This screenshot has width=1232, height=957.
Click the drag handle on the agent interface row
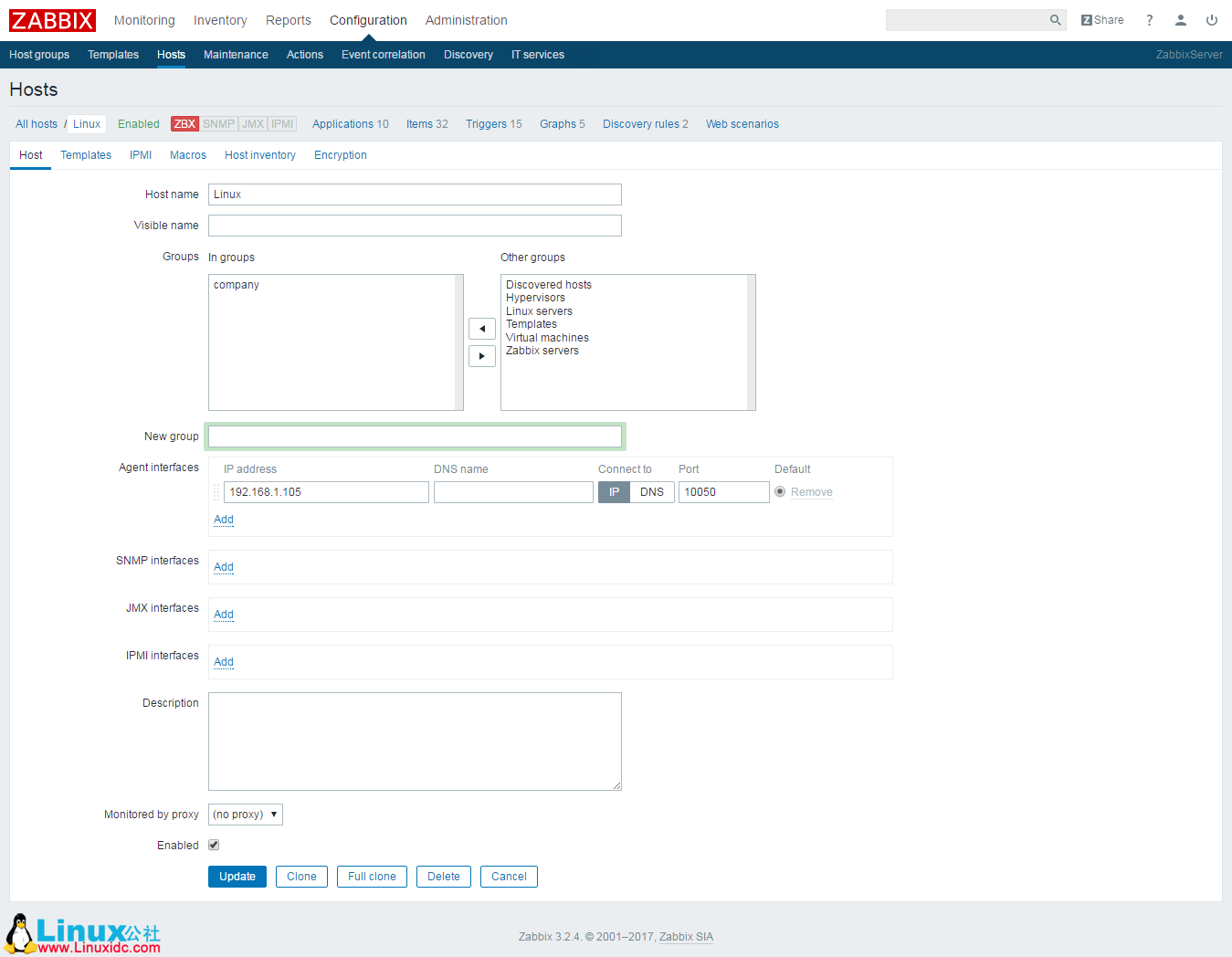click(216, 491)
